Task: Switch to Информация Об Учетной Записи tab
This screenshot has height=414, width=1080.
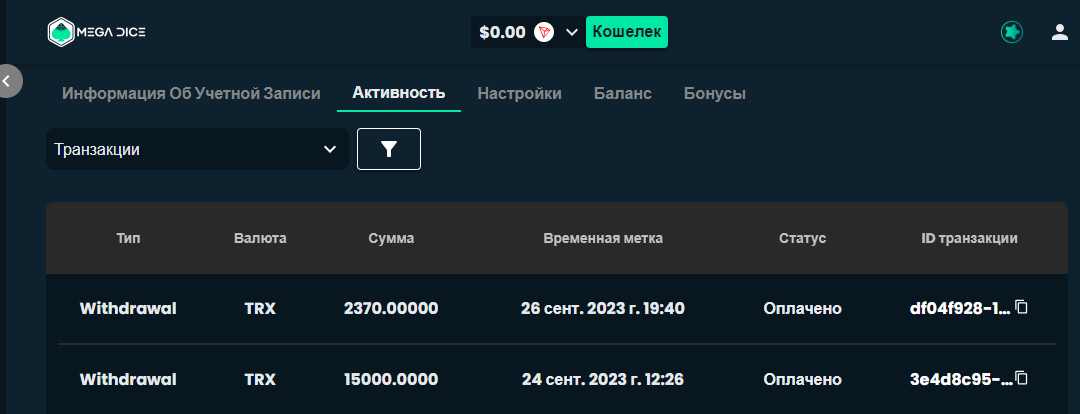Action: pos(191,93)
